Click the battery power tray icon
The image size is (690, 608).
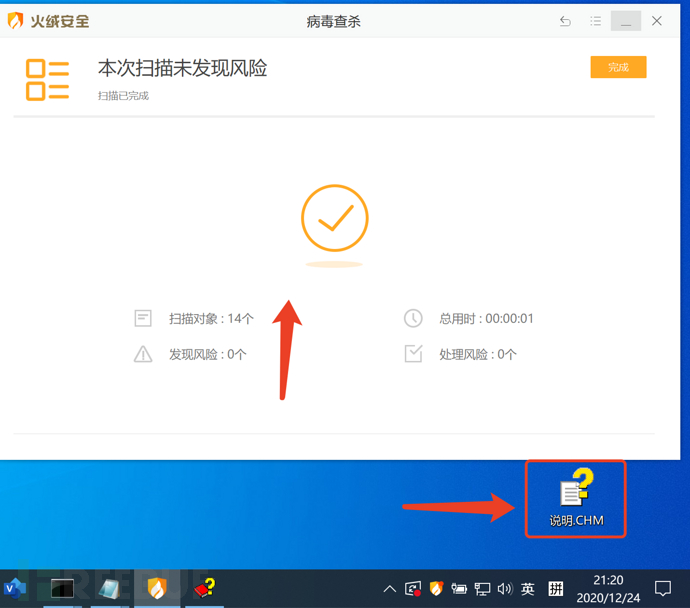[459, 589]
